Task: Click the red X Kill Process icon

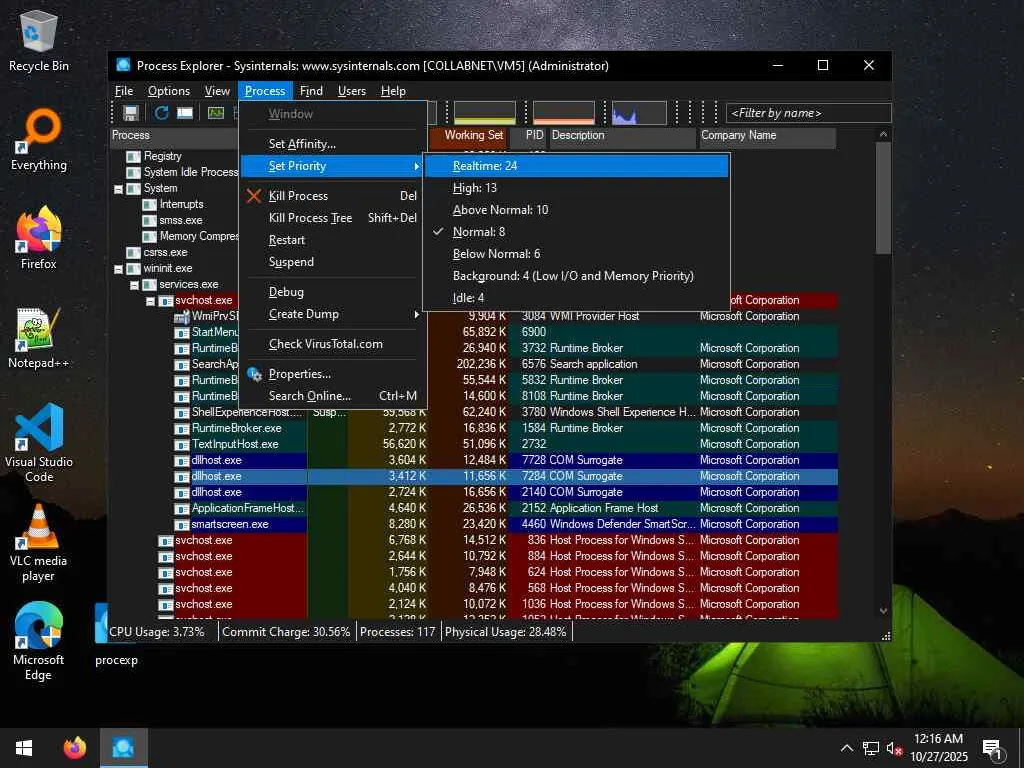Action: click(254, 196)
